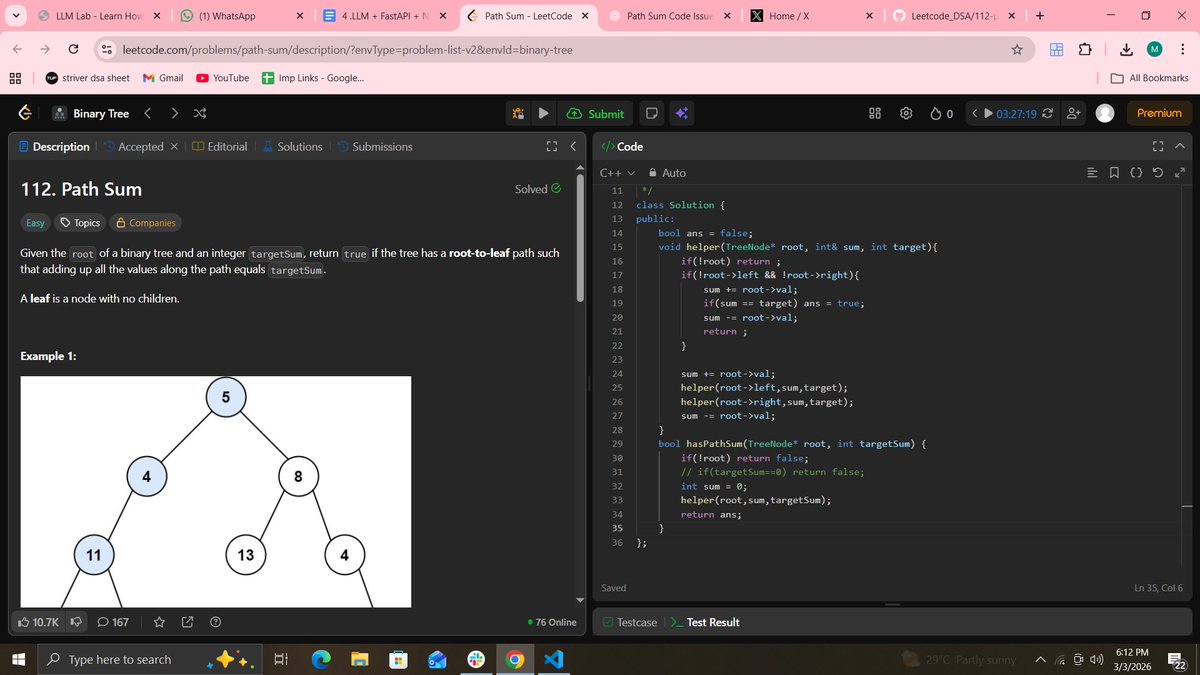
Task: Upvote the problem showing 10.7K likes
Action: click(39, 622)
